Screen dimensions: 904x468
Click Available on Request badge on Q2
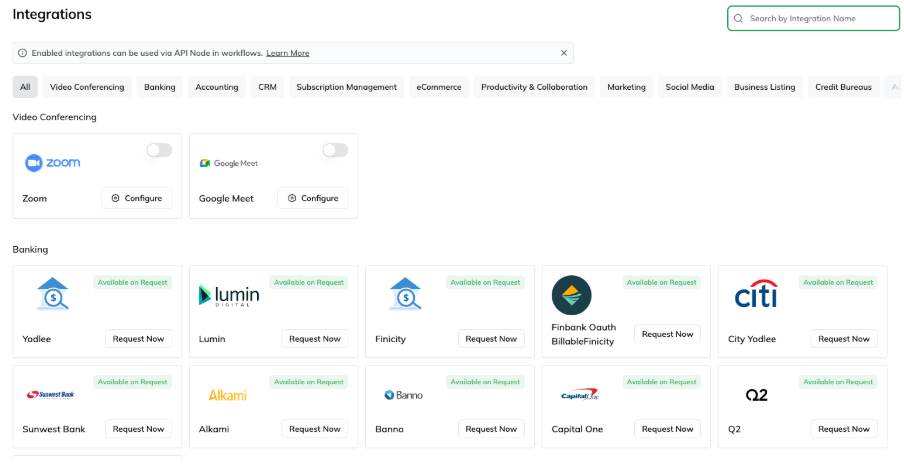tap(838, 382)
